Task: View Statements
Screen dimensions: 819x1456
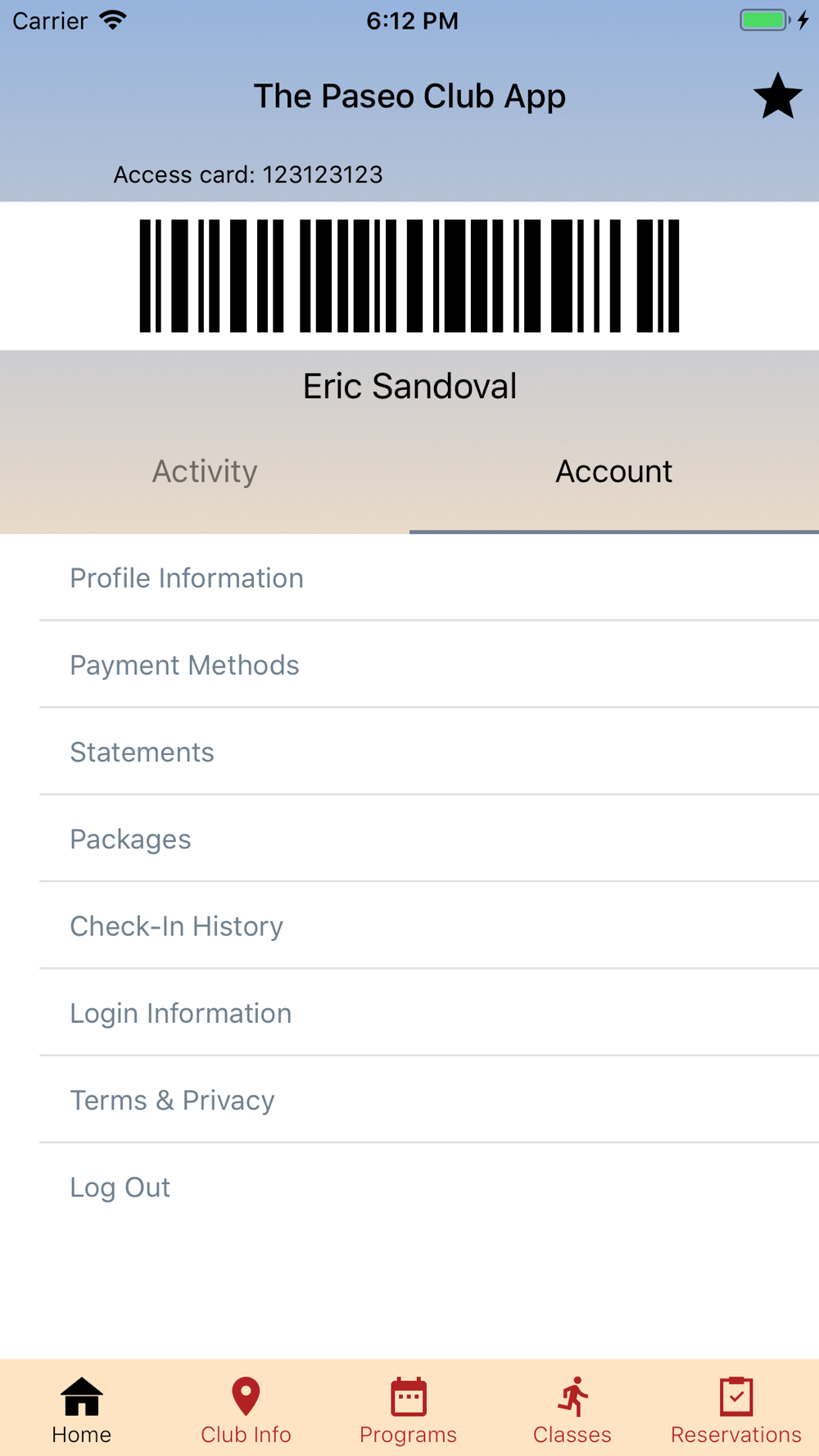Action: 142,752
